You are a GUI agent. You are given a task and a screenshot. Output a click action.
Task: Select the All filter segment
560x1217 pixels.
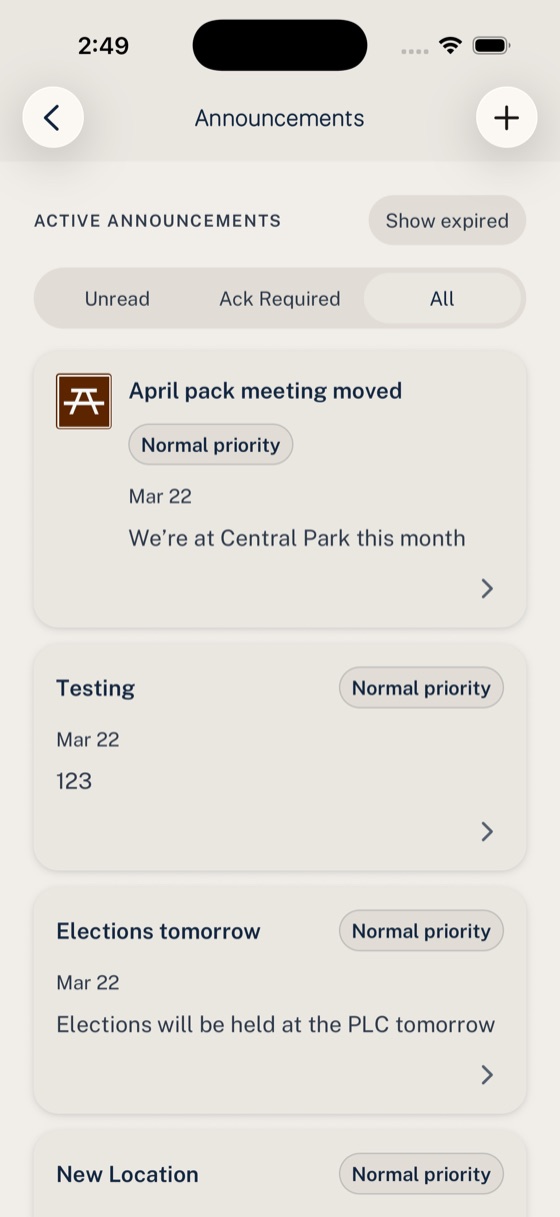[x=442, y=298]
